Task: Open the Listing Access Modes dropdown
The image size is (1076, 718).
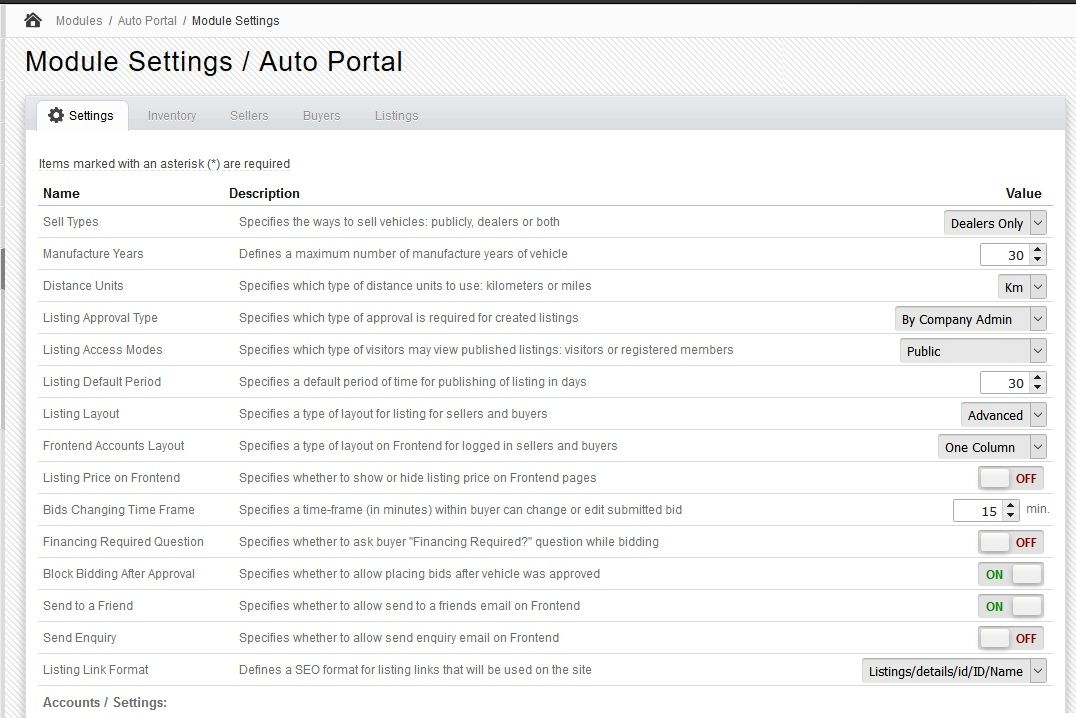Action: coord(973,351)
